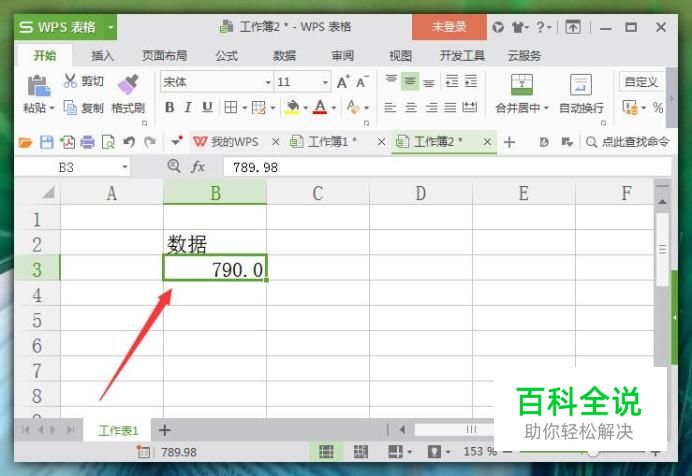Expand the font color dropdown arrow
The image size is (692, 476).
333,108
